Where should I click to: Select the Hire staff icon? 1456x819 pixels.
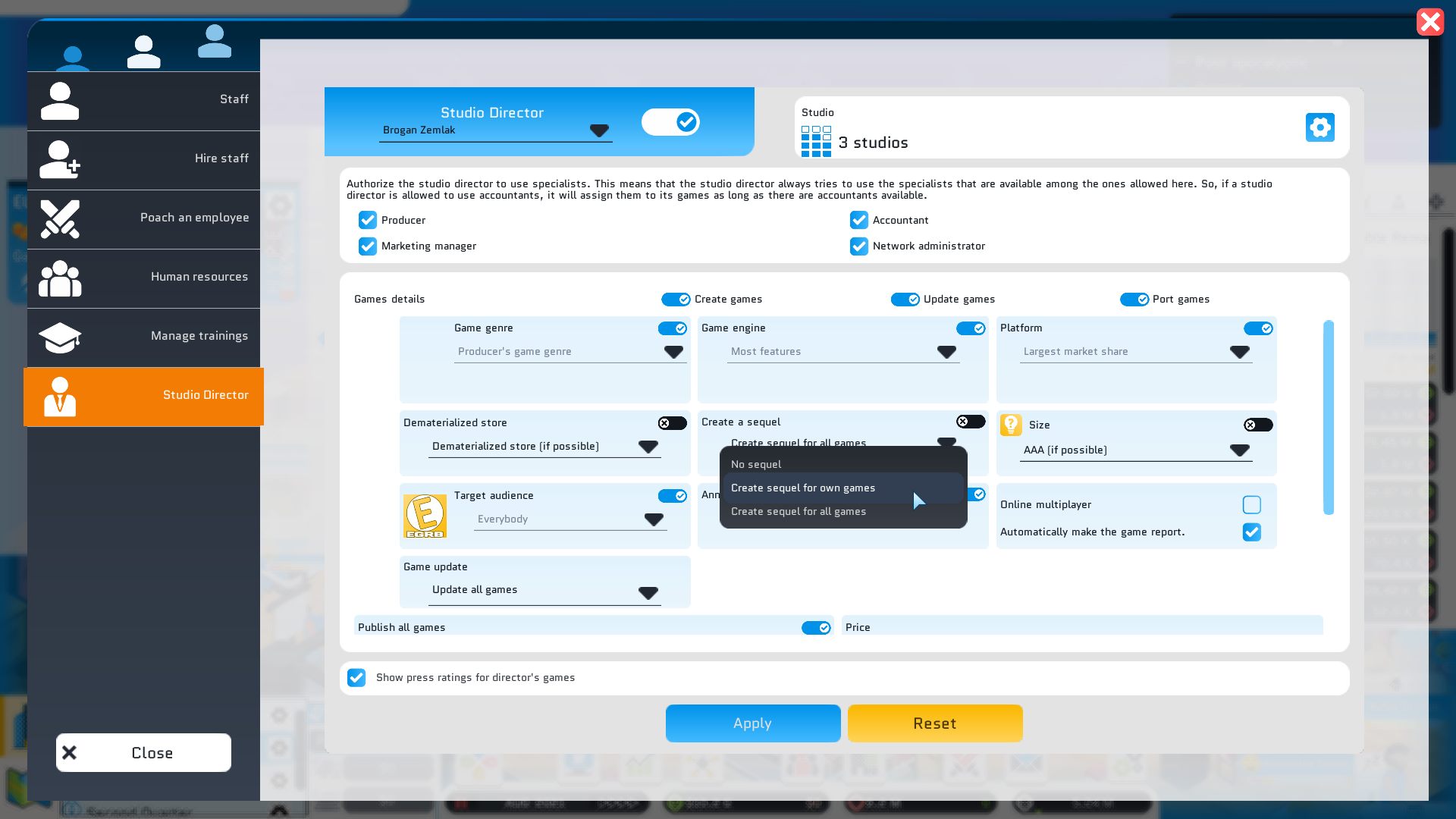click(60, 159)
